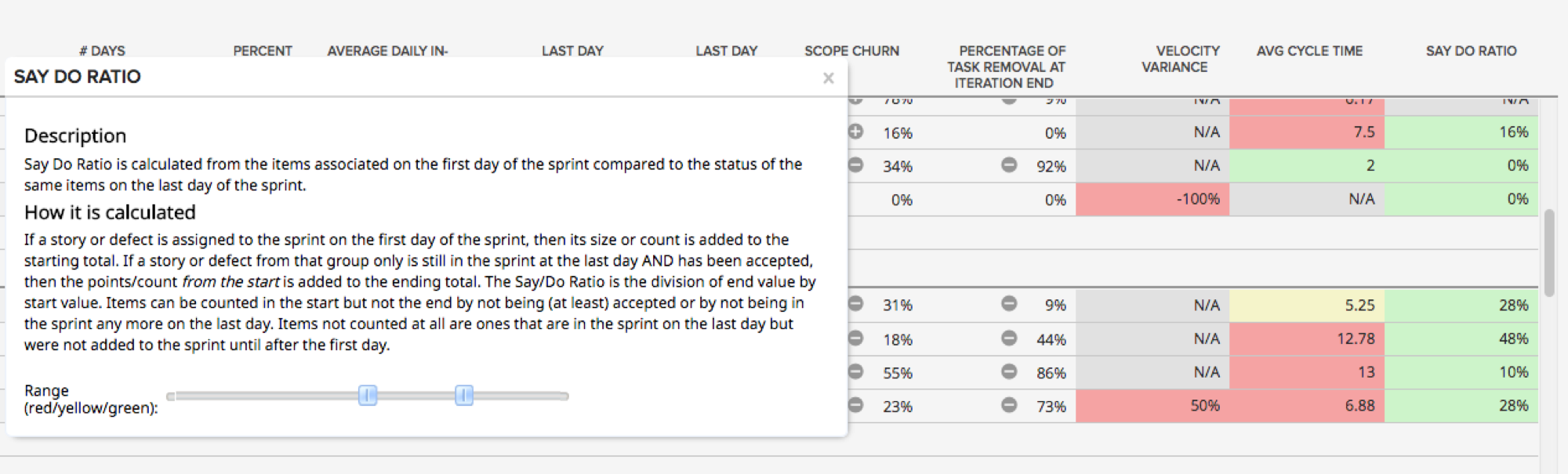This screenshot has height=474, width=1568.
Task: Click the minus icon beside 34% scope churn
Action: [x=856, y=165]
